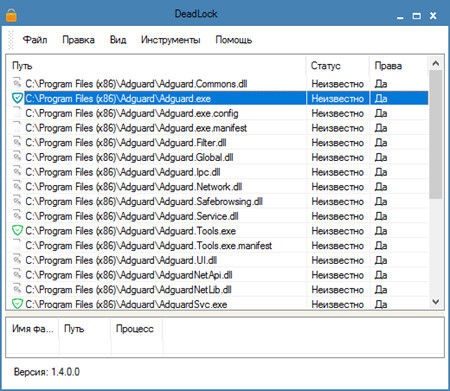Click the Да rights cell of AdguardNetLib.dll
This screenshot has width=450, height=391.
(381, 290)
